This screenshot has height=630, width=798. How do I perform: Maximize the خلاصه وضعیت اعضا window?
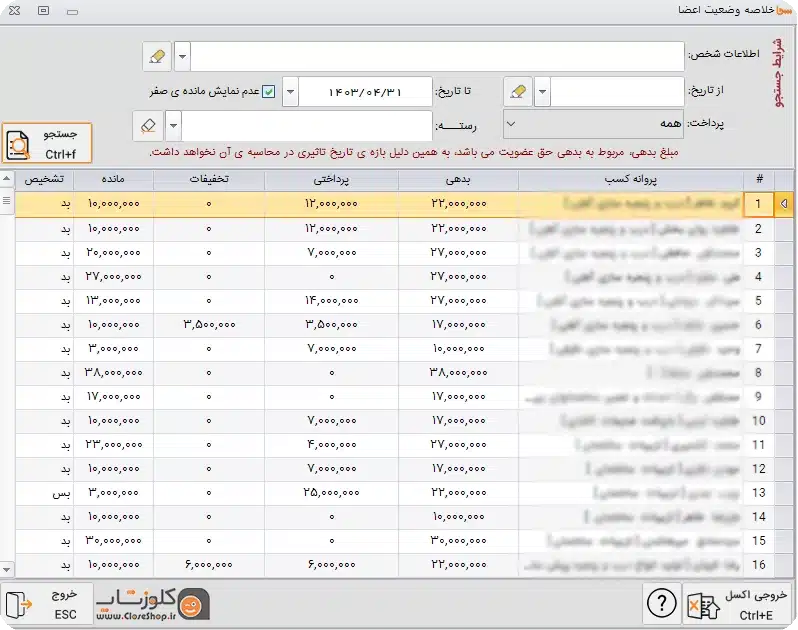click(43, 11)
